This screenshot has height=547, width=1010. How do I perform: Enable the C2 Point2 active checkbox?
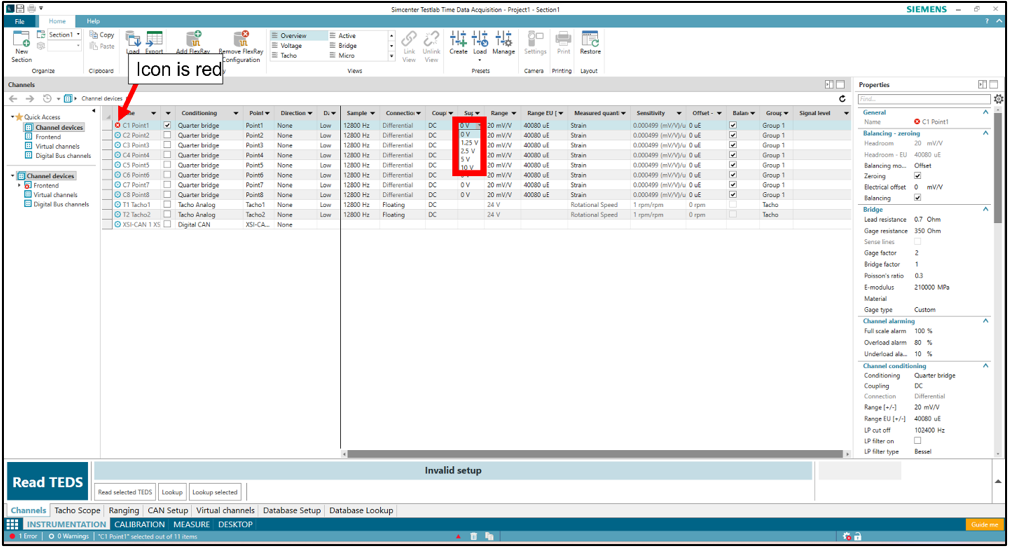tap(167, 135)
